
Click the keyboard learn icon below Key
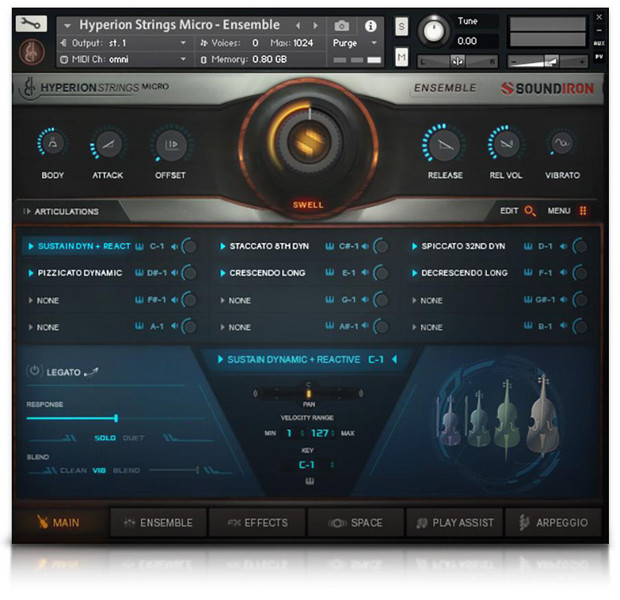309,481
